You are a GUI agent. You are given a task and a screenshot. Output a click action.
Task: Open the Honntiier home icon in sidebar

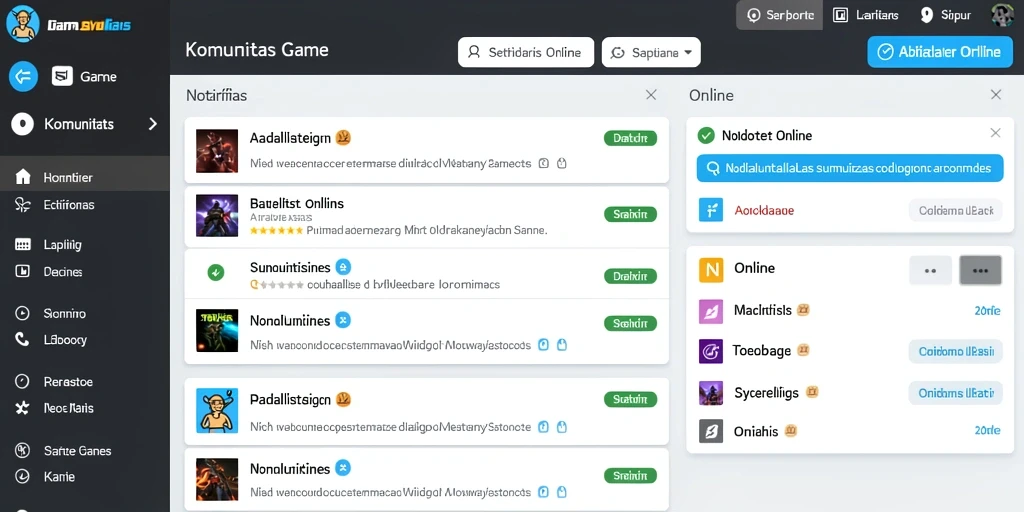(23, 177)
